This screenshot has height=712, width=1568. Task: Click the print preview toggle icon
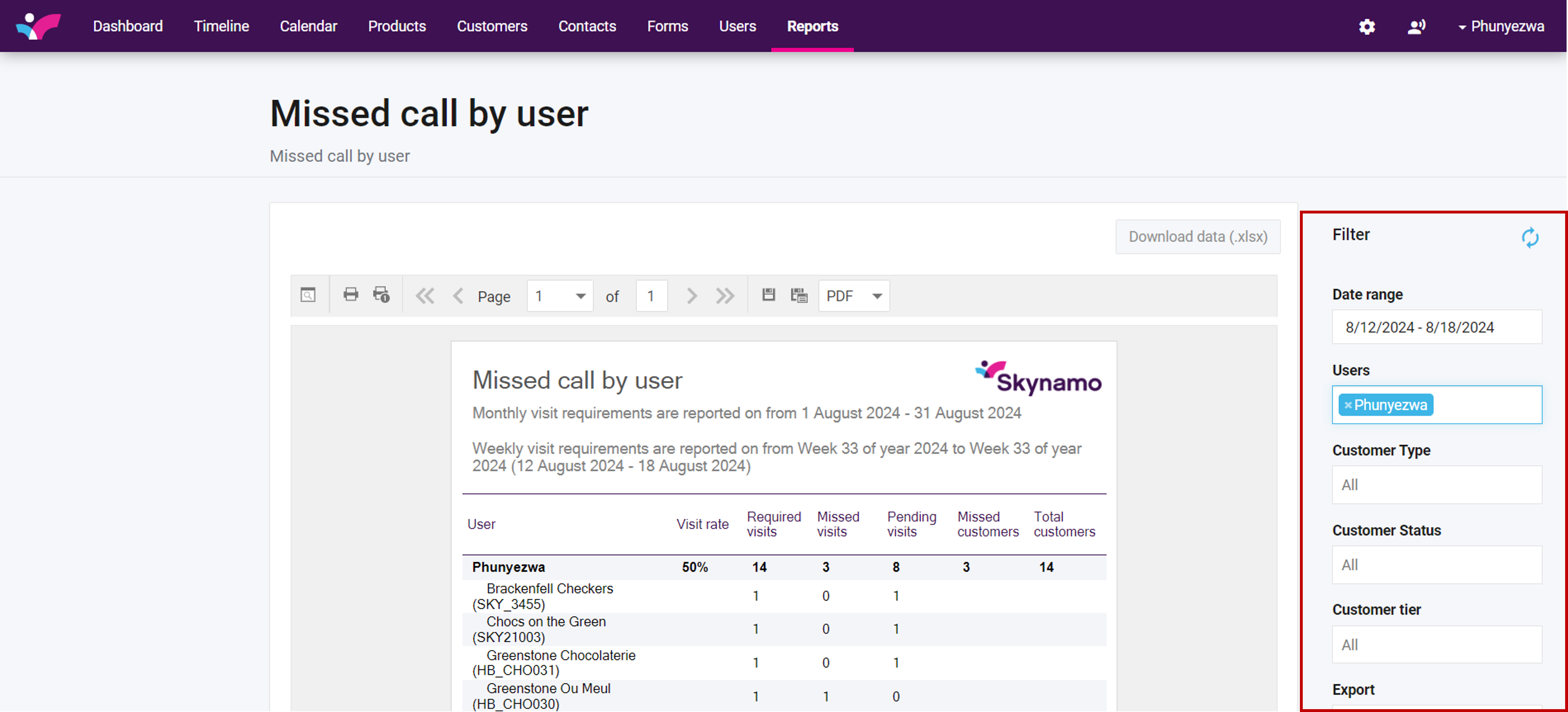[x=308, y=295]
